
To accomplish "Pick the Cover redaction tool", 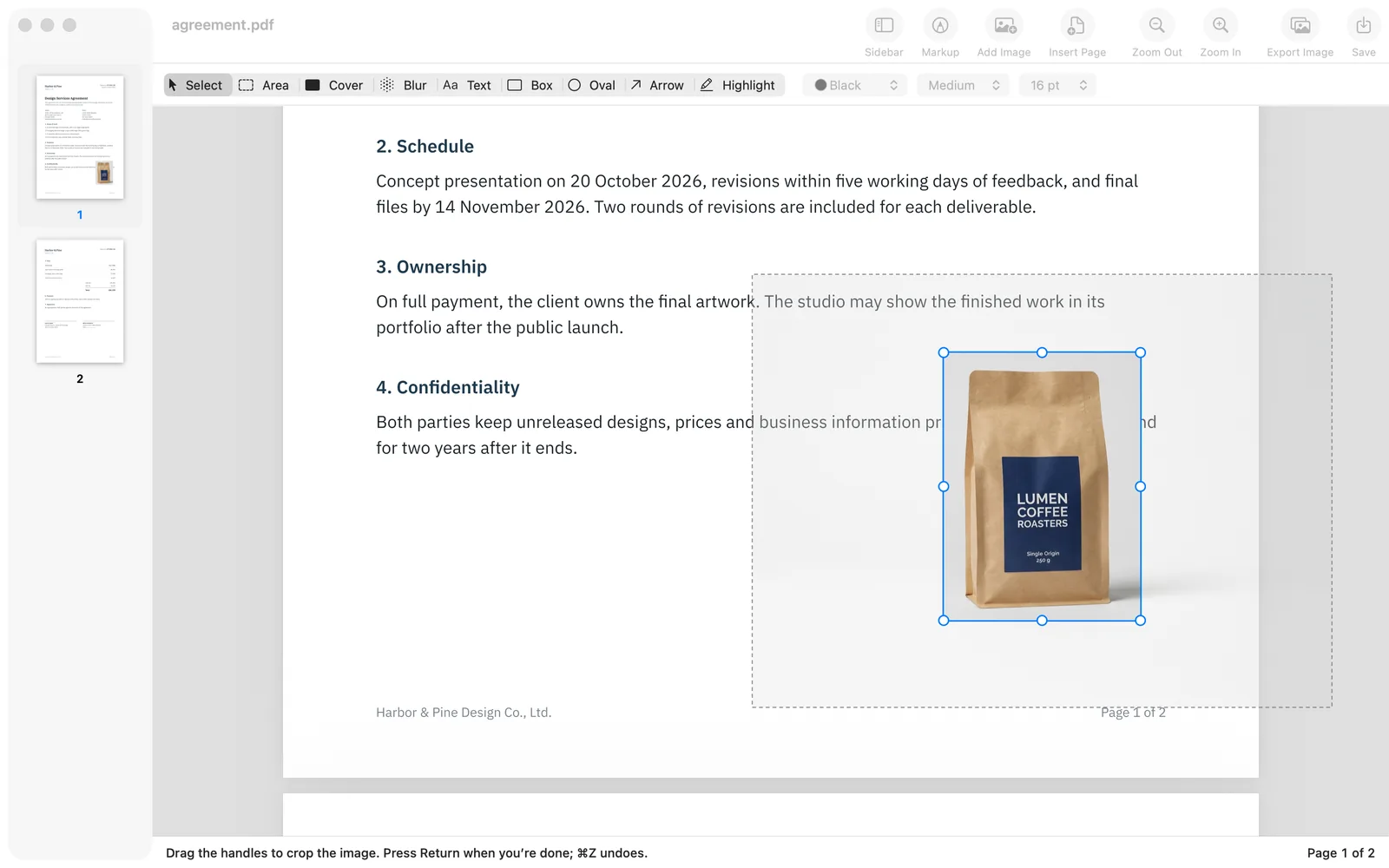I will (334, 85).
